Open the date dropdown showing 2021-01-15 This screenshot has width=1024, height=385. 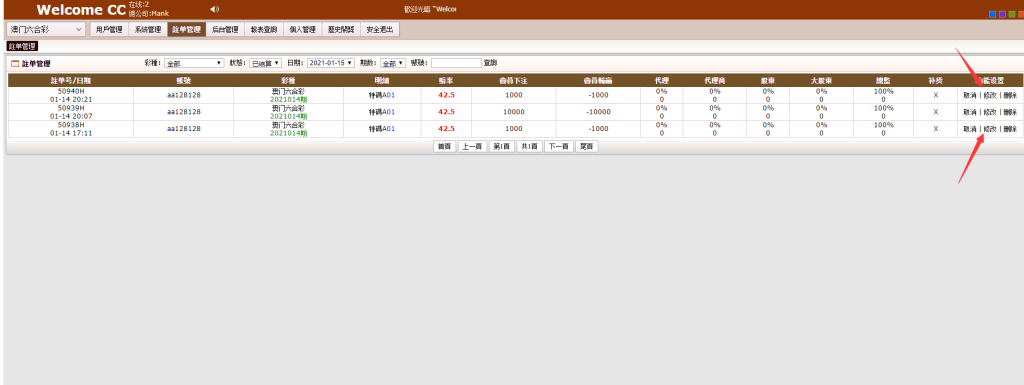pos(330,63)
